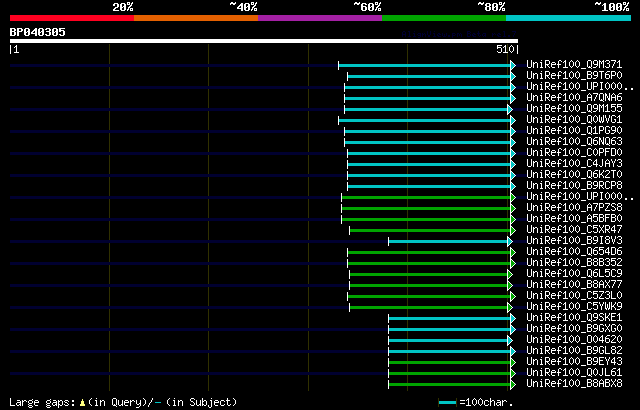Open the UniRef100_B9T6P0 hit label
The image size is (640, 410).
(x=574, y=75)
